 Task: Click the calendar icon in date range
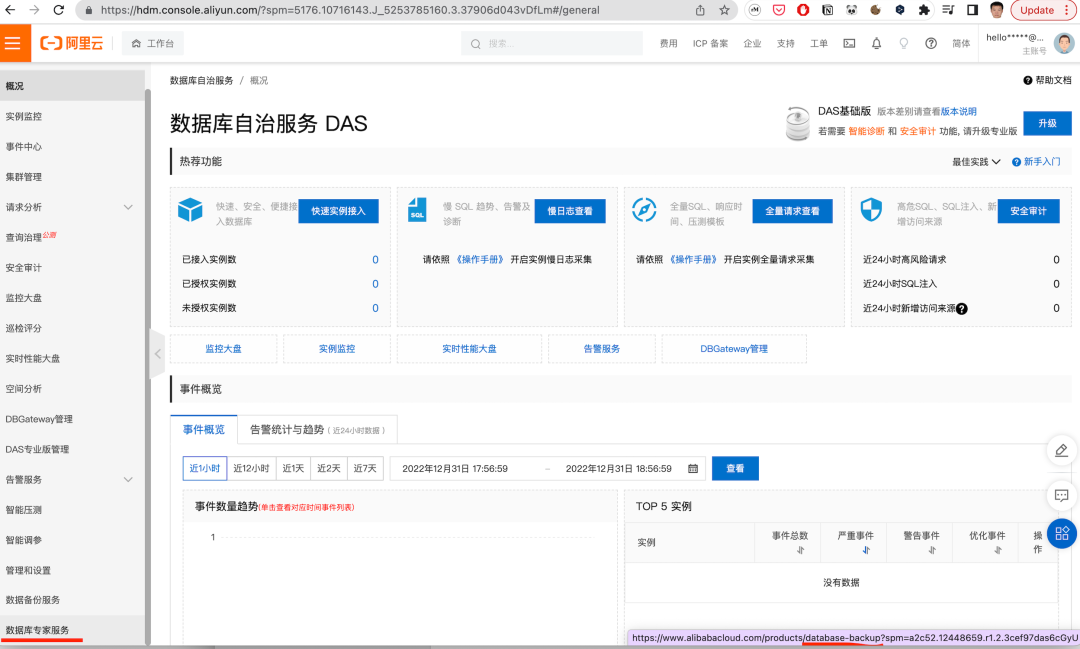693,468
